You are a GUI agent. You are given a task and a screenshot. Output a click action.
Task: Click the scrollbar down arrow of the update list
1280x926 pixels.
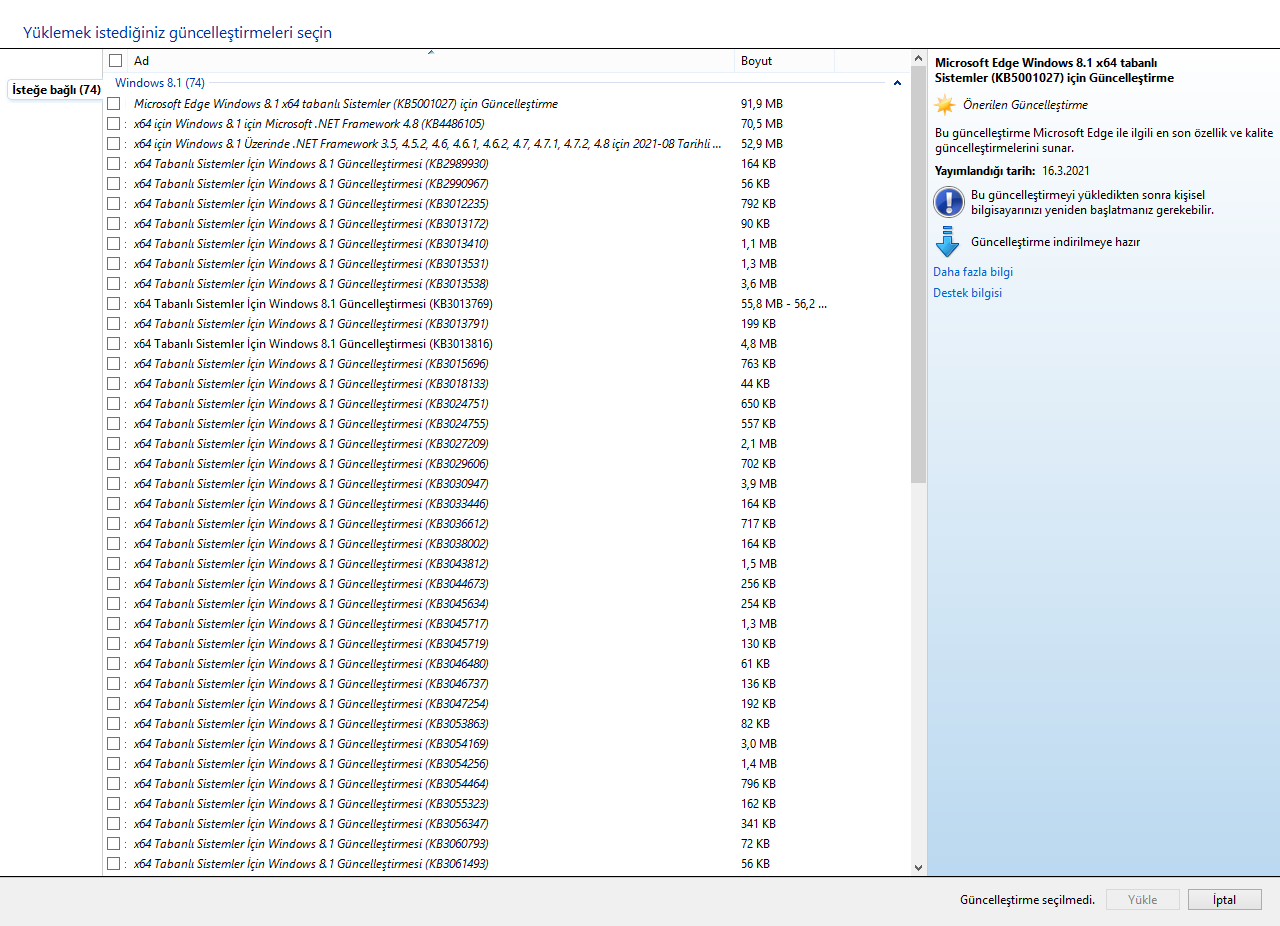pos(919,869)
